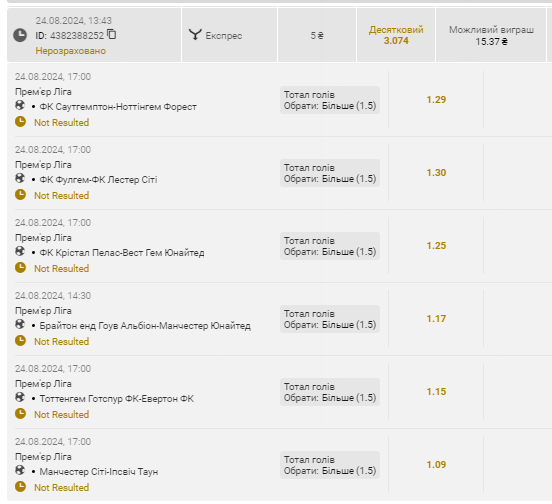
Task: Copy bet ID 4382388252 with copy icon
Action: click(x=112, y=34)
